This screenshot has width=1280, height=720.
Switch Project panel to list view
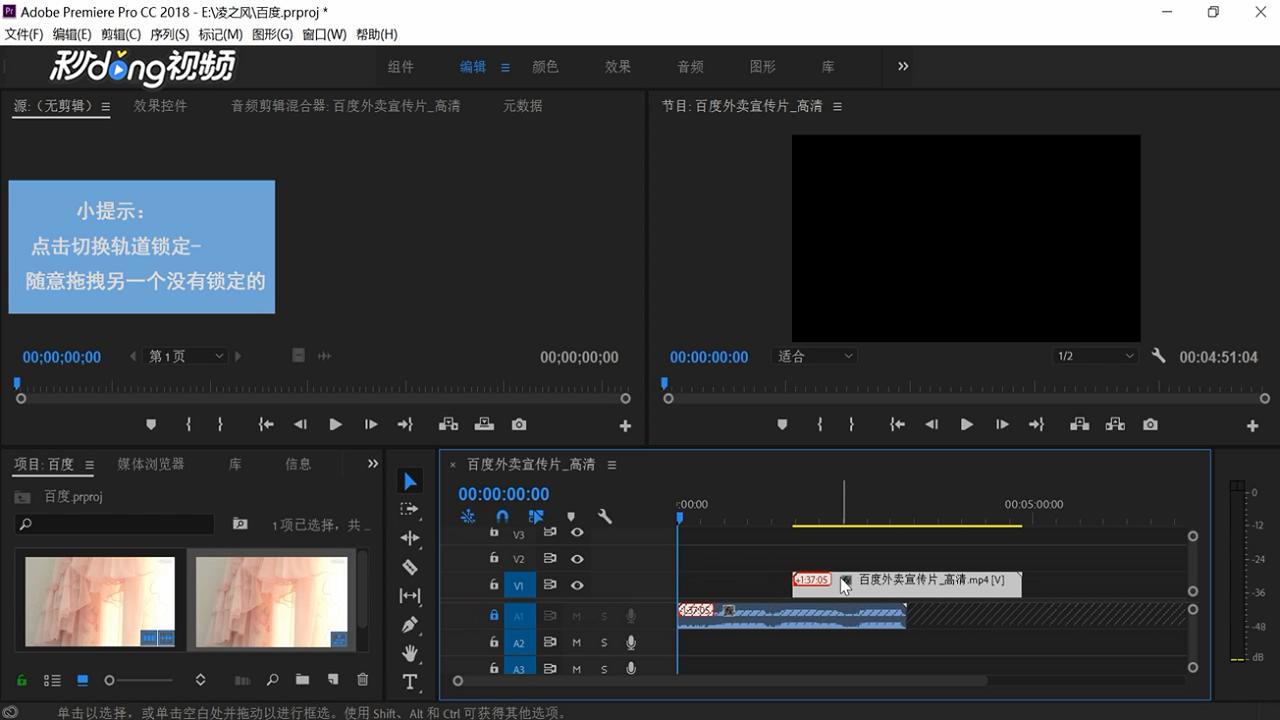coord(52,680)
